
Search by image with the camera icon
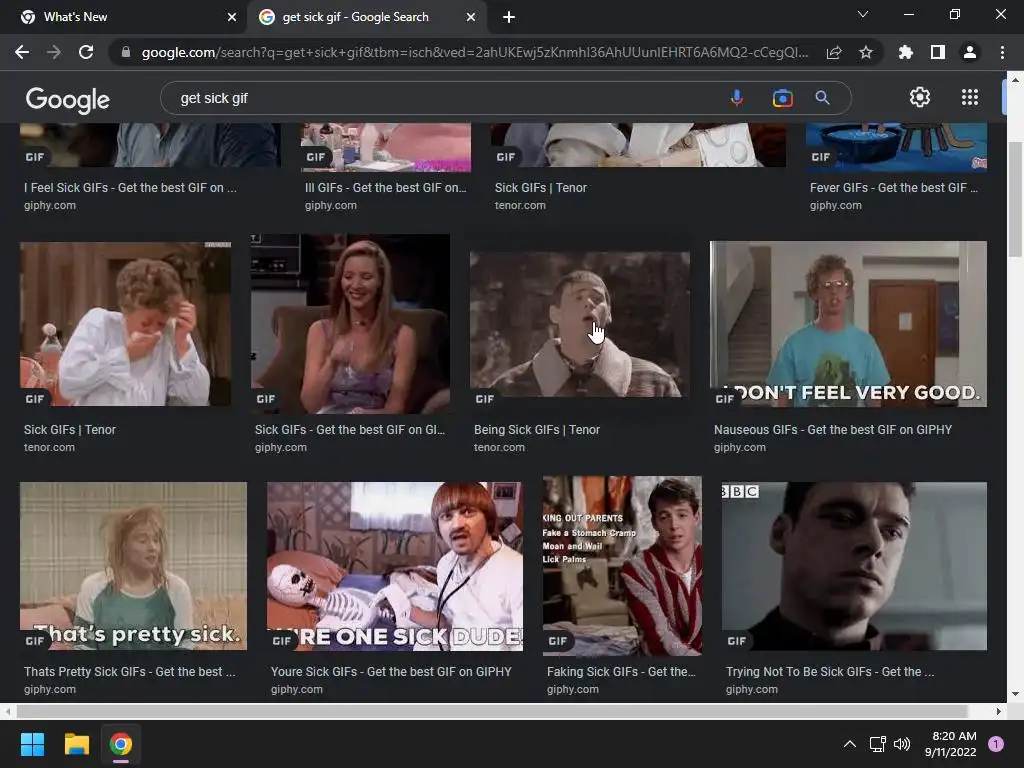[782, 98]
